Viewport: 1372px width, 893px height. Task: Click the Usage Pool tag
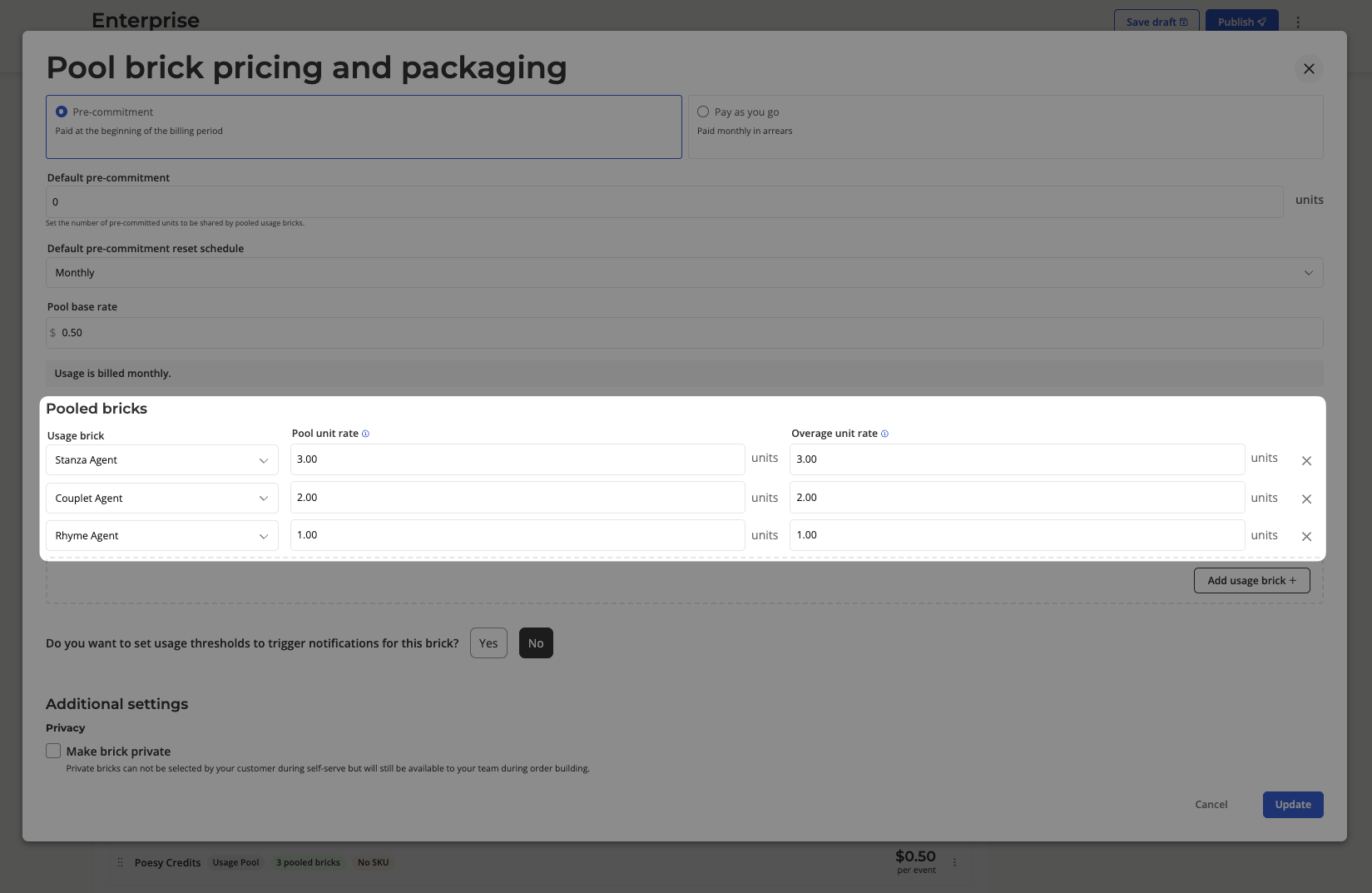[235, 862]
